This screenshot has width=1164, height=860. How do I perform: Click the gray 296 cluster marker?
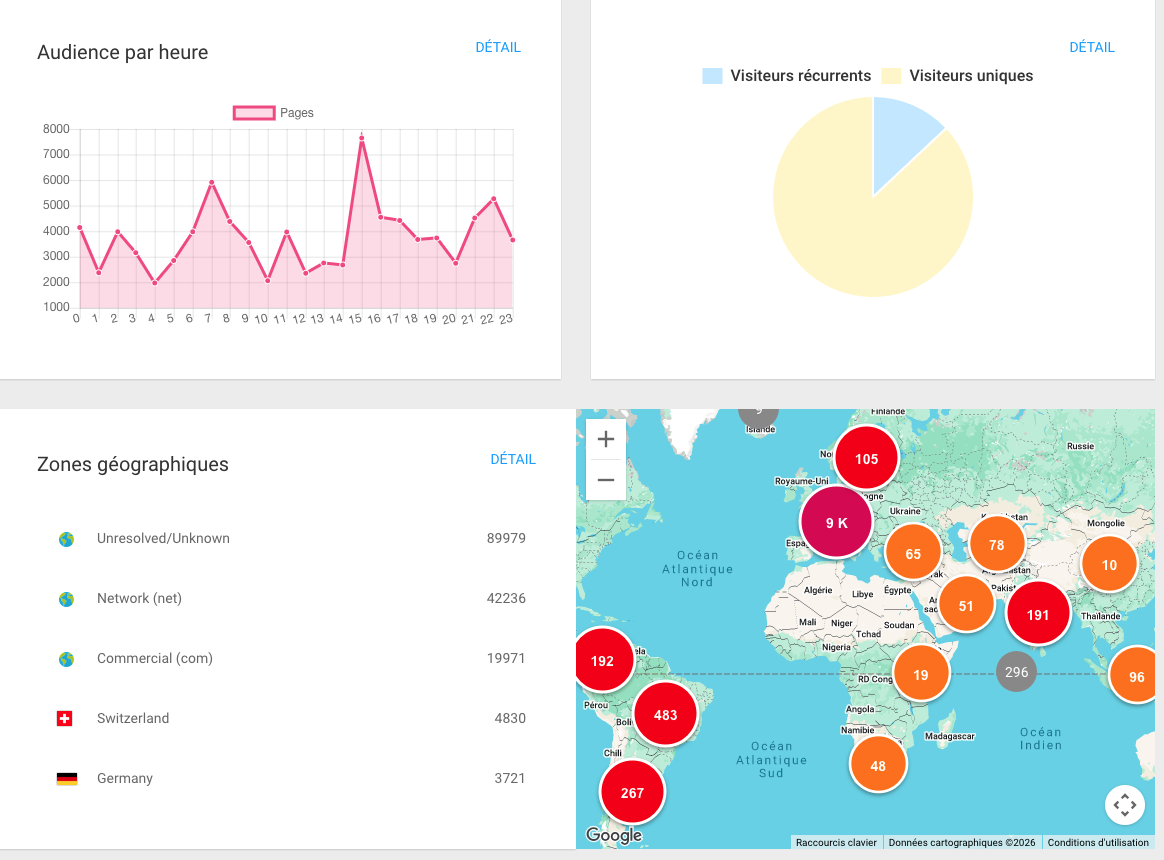pyautogui.click(x=1016, y=671)
